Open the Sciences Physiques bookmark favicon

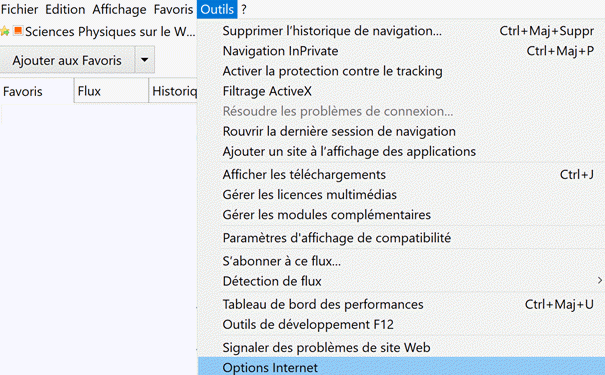[18, 30]
